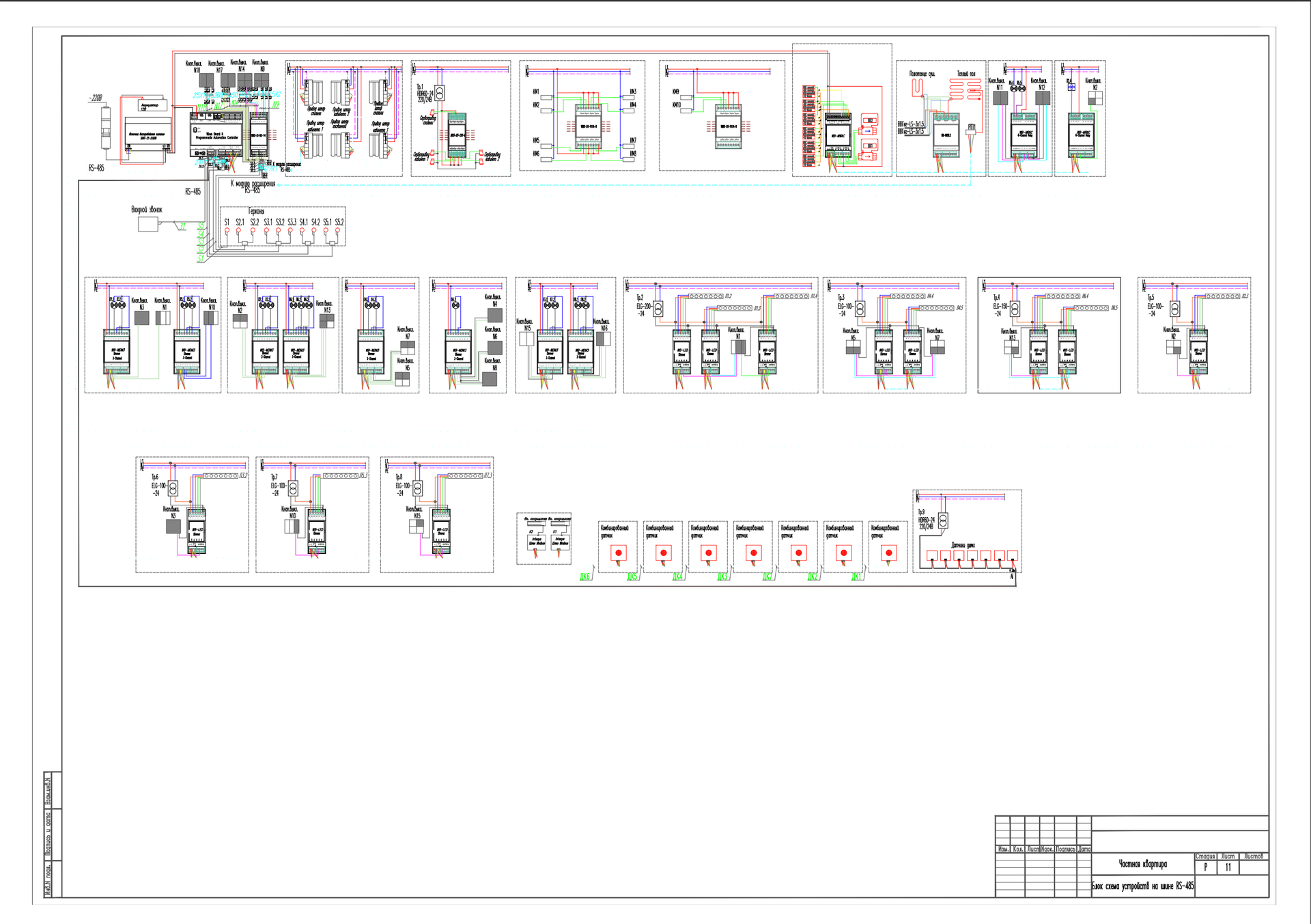Select the Герконы group label
Viewport: 1311px width, 924px height.
pos(256,212)
